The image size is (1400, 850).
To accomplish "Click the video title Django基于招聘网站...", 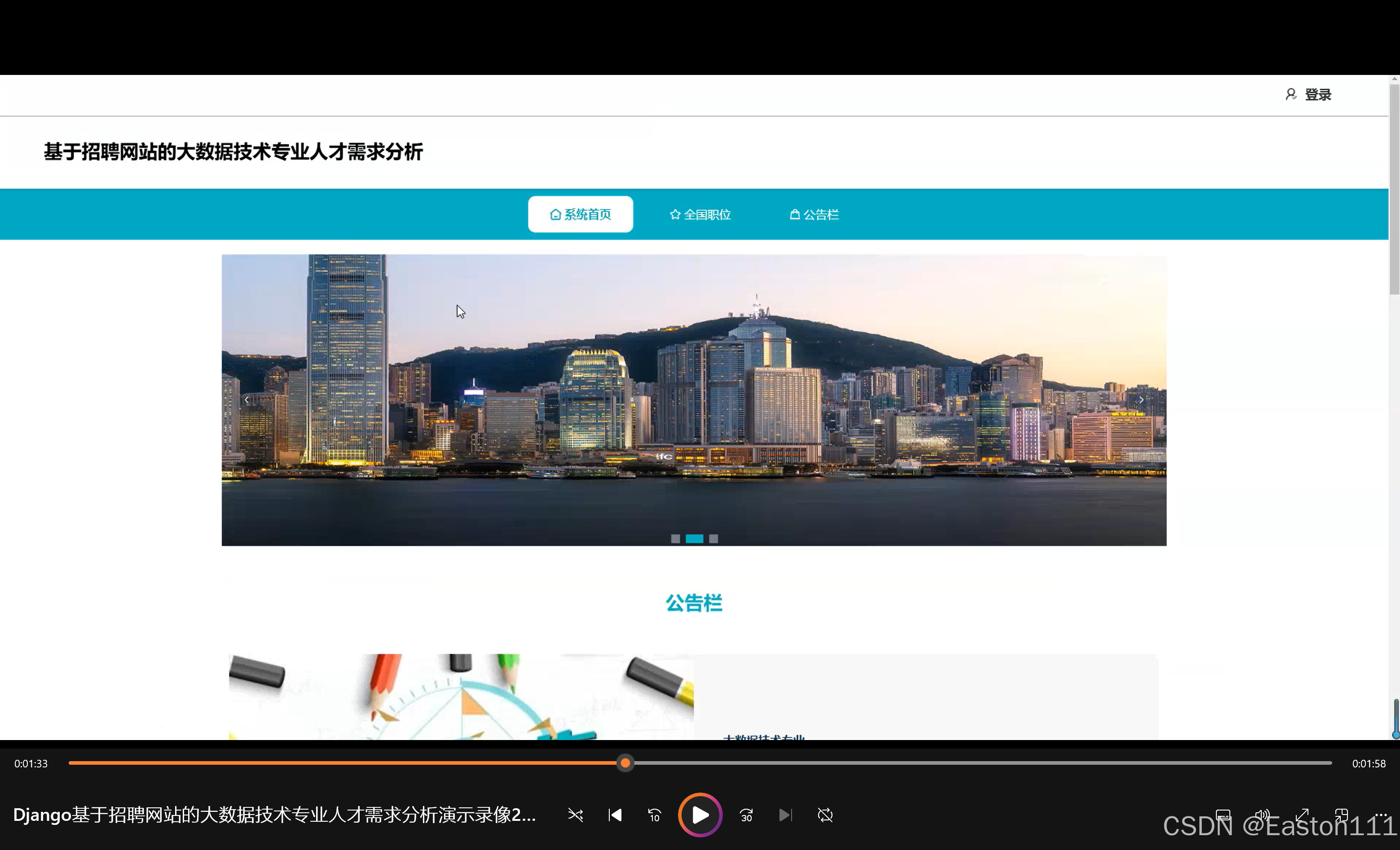I will click(x=274, y=815).
